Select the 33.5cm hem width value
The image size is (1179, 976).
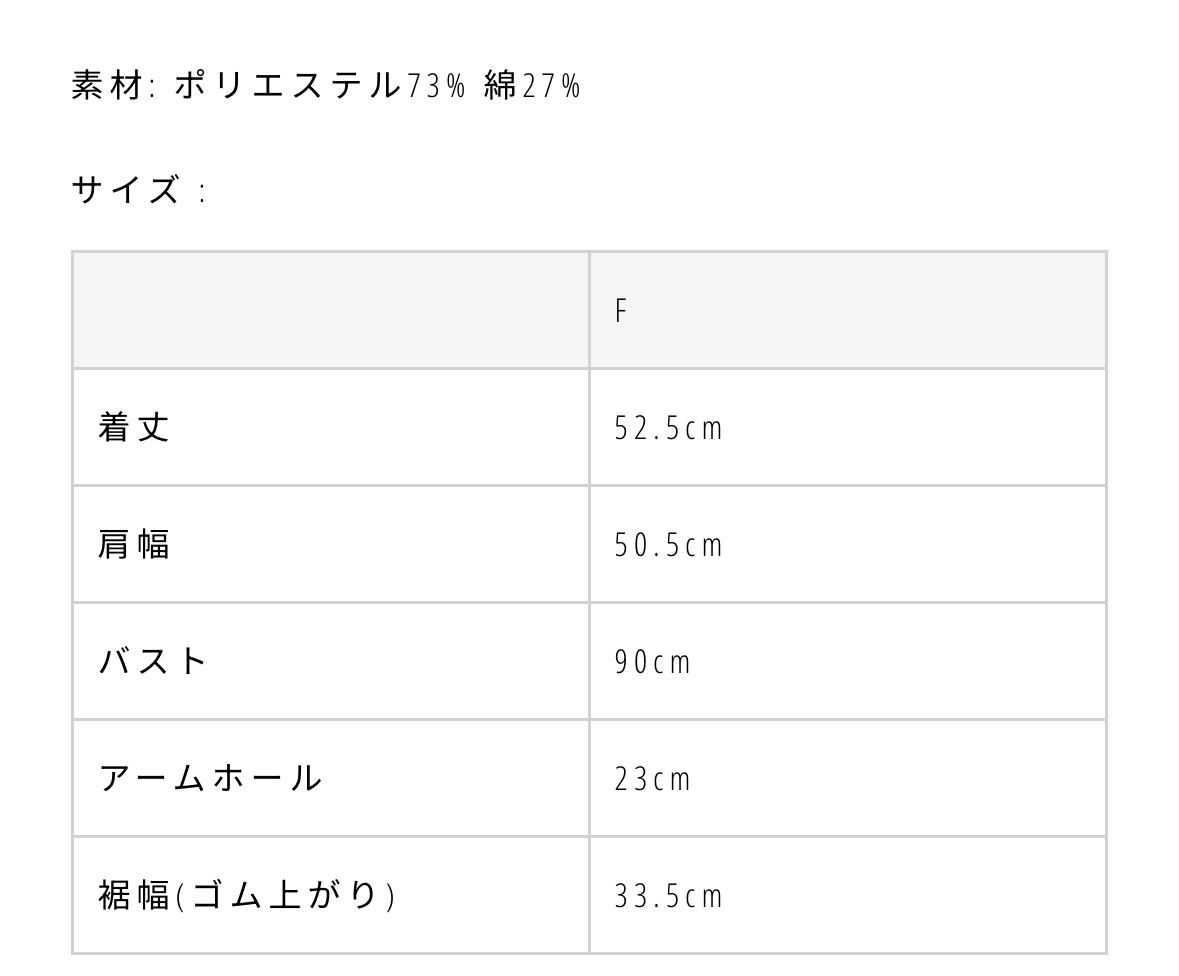click(668, 896)
